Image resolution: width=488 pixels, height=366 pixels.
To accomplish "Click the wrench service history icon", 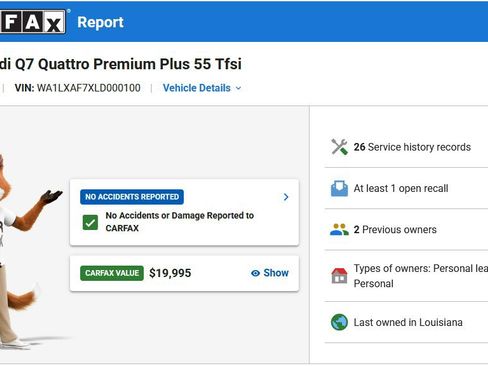I will pyautogui.click(x=339, y=147).
